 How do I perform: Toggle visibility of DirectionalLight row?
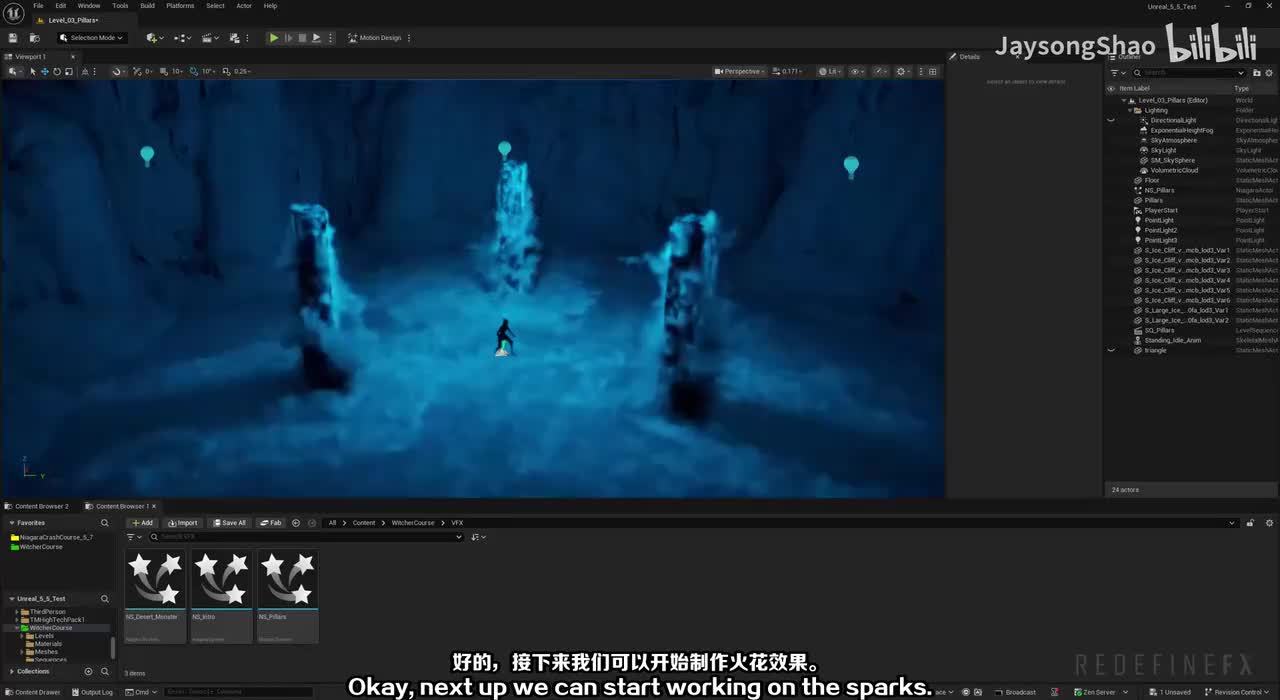coord(1110,120)
